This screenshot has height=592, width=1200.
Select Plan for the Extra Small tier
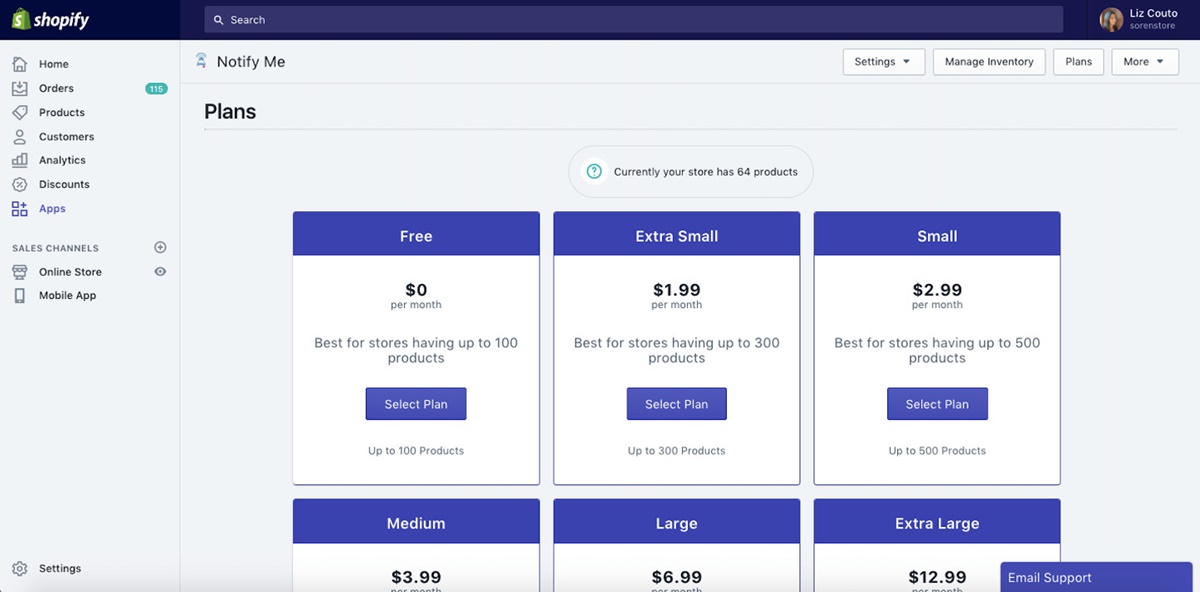(676, 404)
